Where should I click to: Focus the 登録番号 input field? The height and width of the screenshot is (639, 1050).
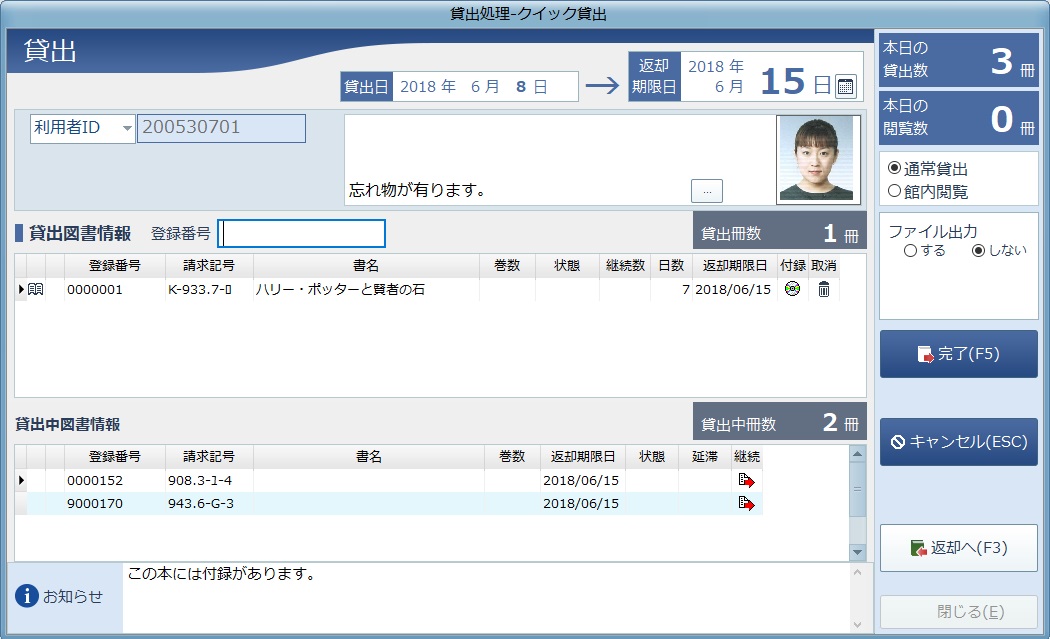(x=301, y=234)
